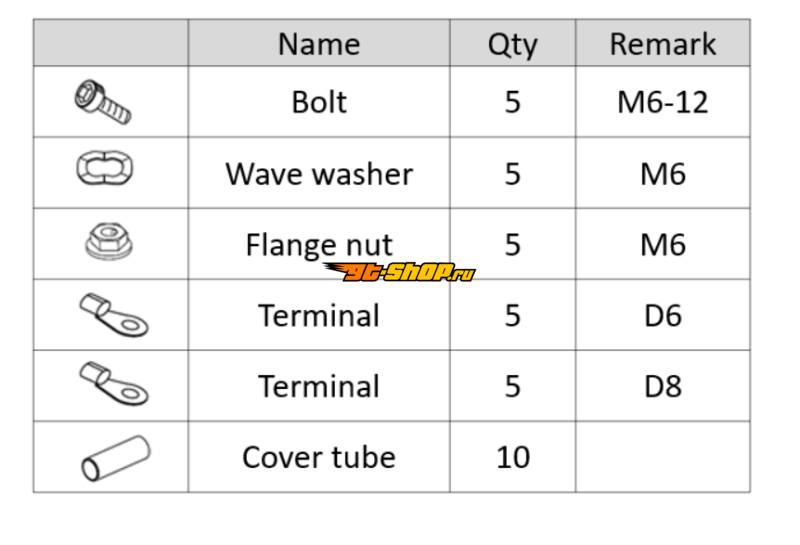The width and height of the screenshot is (800, 545).
Task: Click the Remark column header
Action: pyautogui.click(x=662, y=44)
